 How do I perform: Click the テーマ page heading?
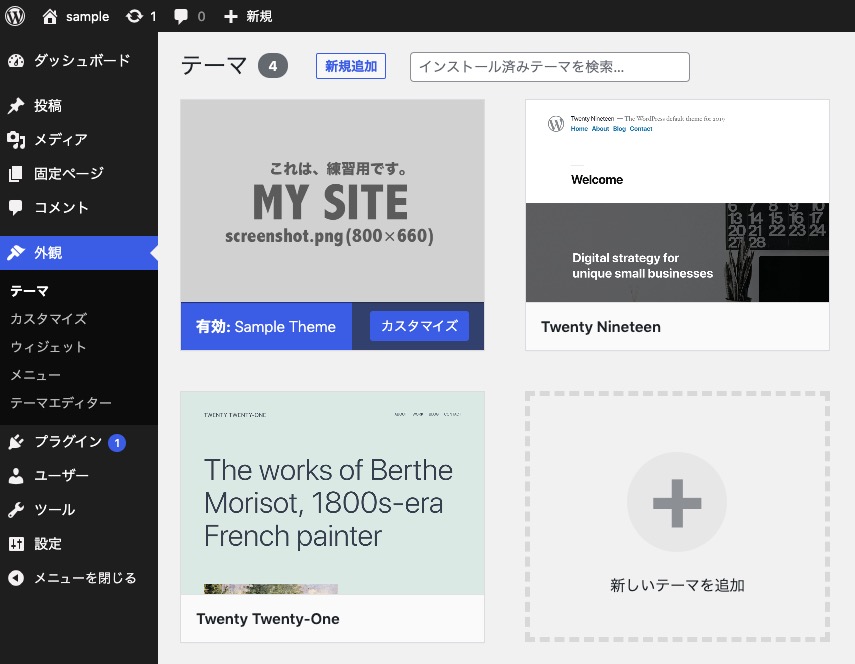tap(214, 66)
